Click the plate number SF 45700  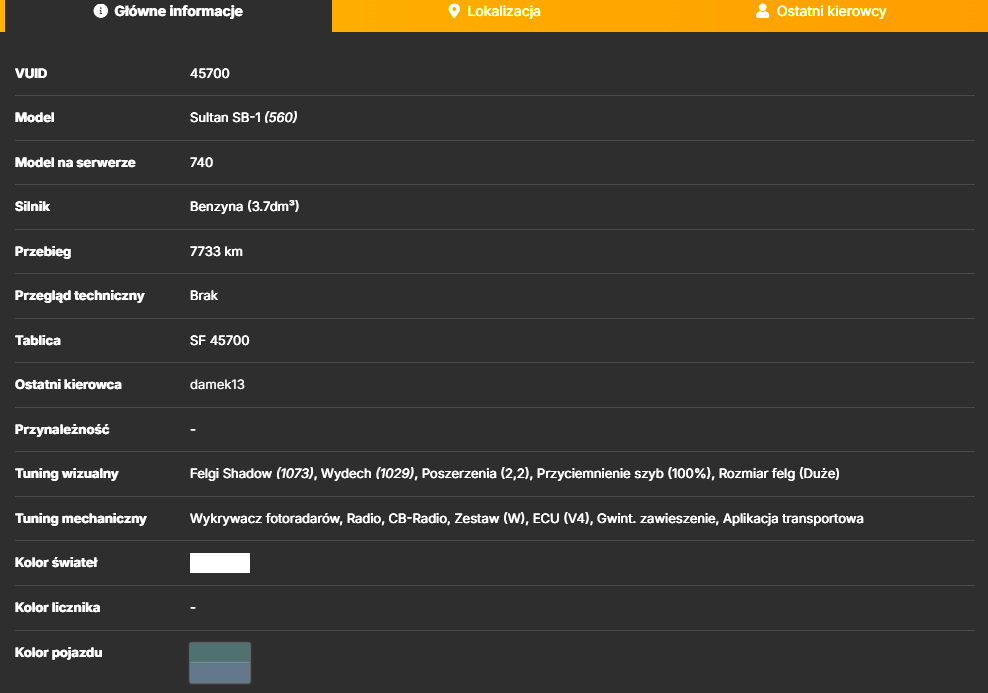tap(219, 340)
